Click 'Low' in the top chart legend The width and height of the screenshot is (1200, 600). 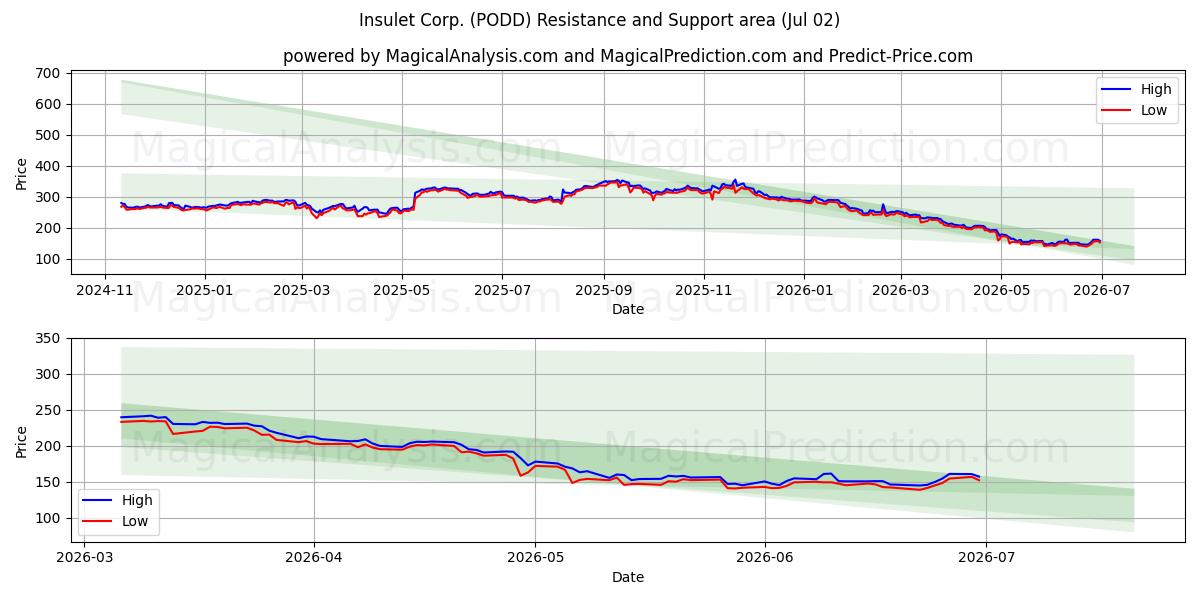(1154, 110)
